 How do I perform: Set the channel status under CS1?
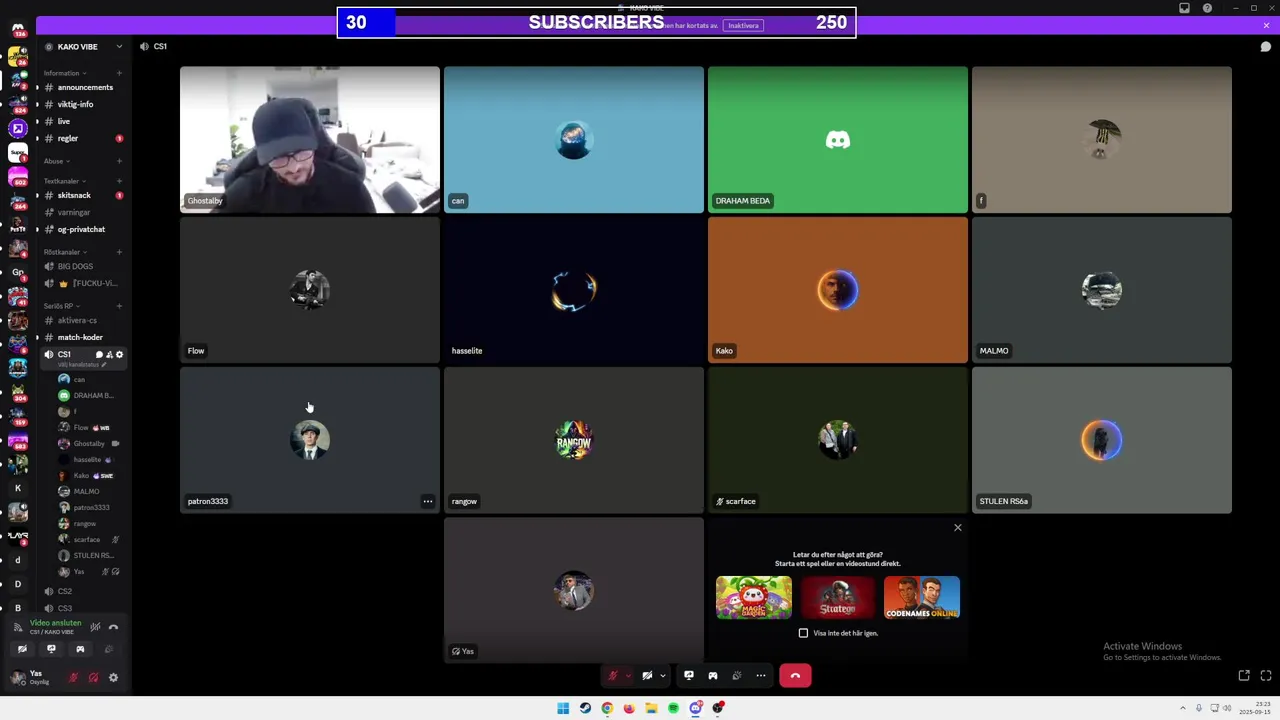click(x=82, y=365)
